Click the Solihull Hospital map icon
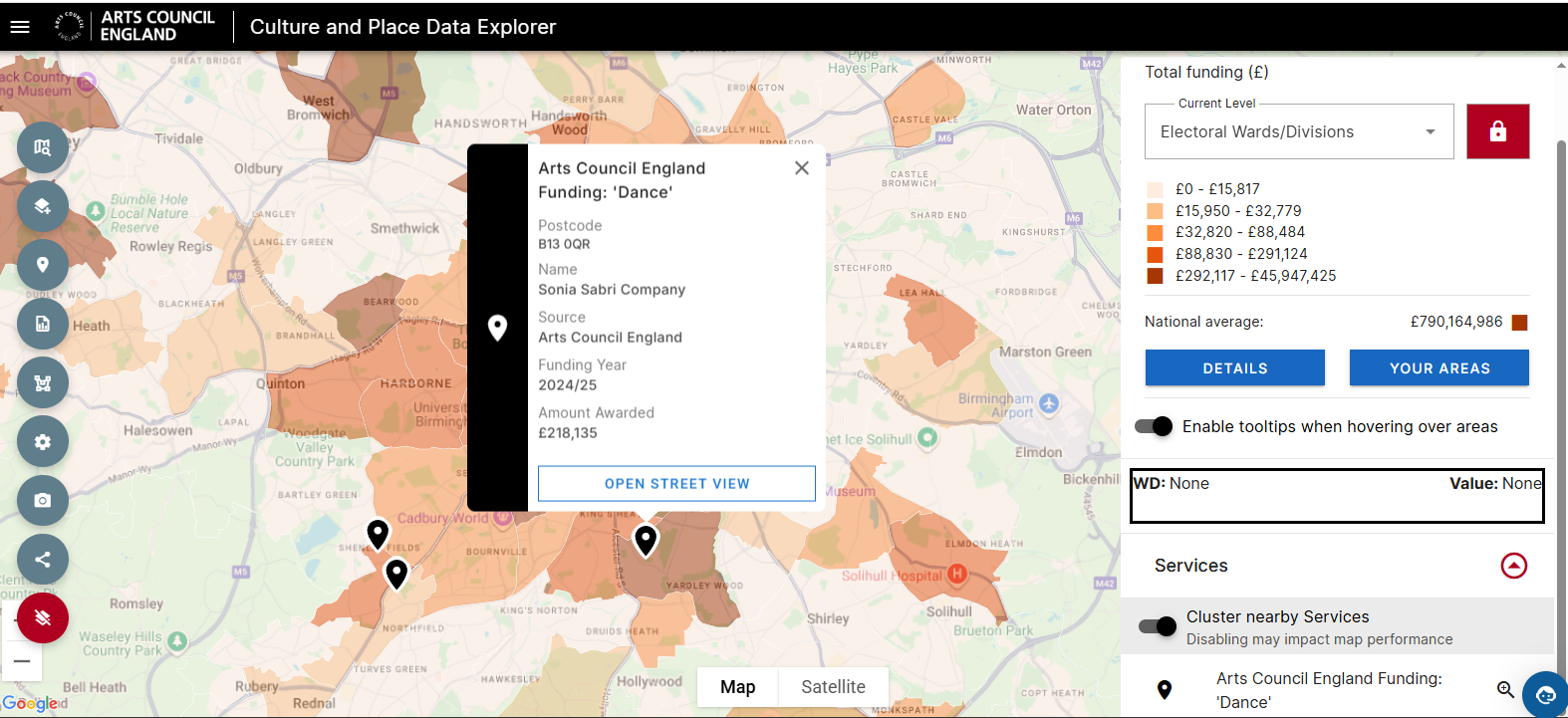Screen dimensions: 1568x718 (956, 574)
